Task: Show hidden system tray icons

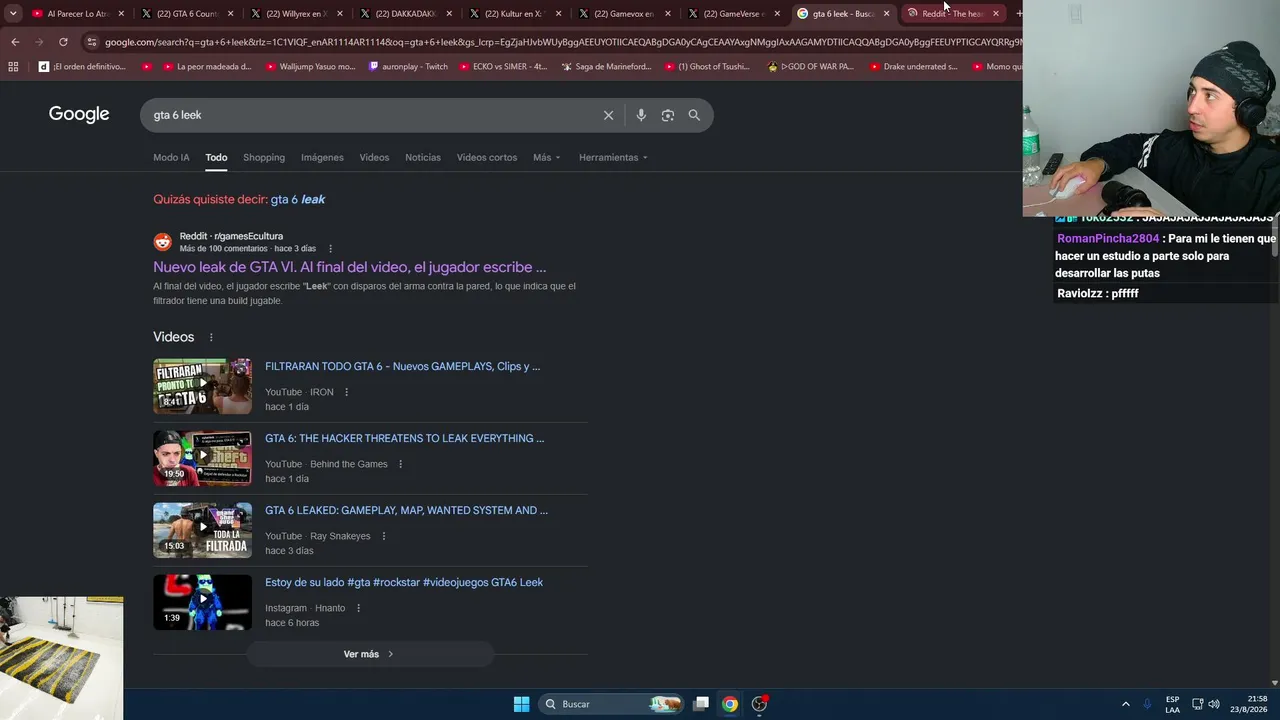Action: click(x=1125, y=704)
